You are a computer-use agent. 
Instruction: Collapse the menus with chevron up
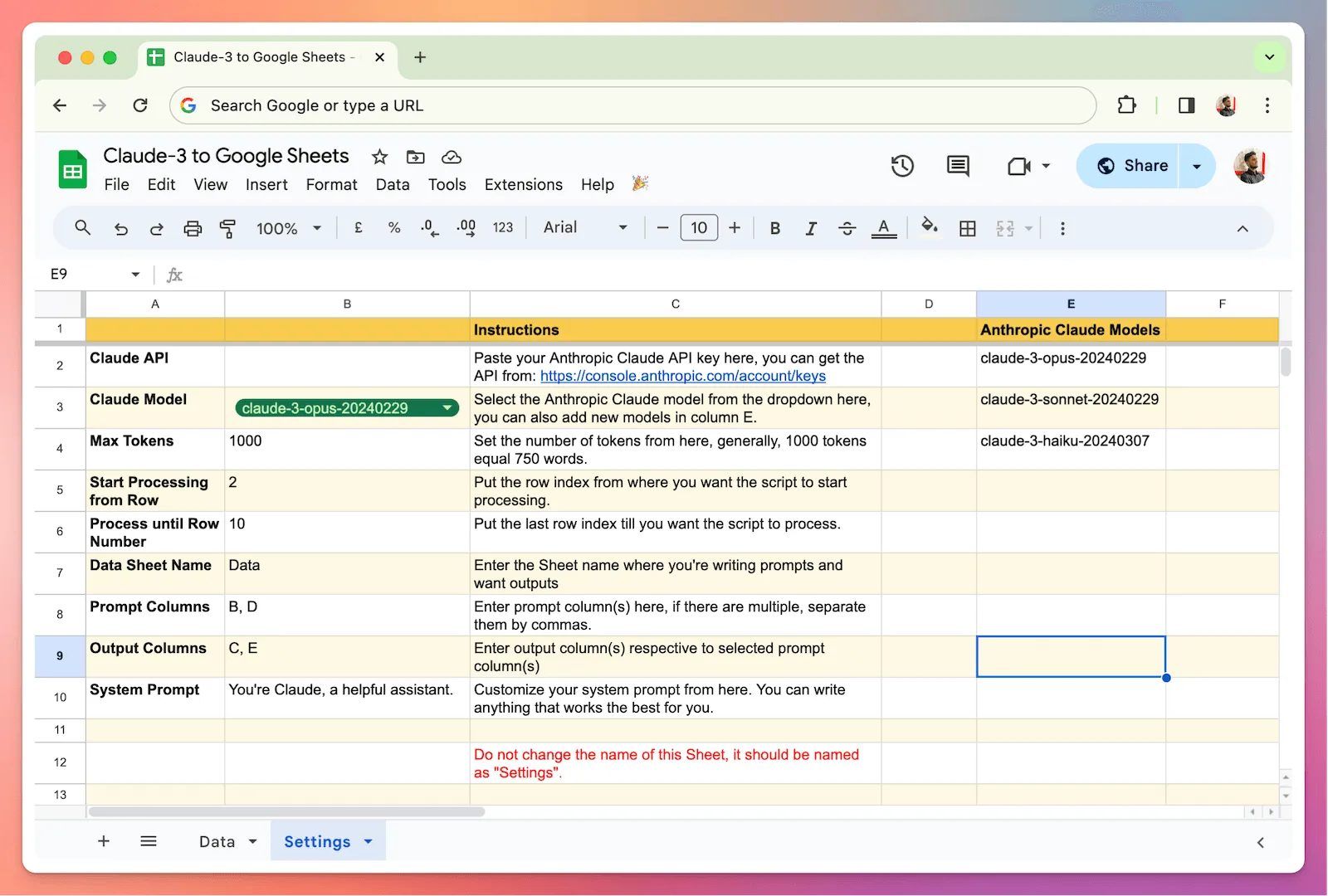coord(1243,229)
